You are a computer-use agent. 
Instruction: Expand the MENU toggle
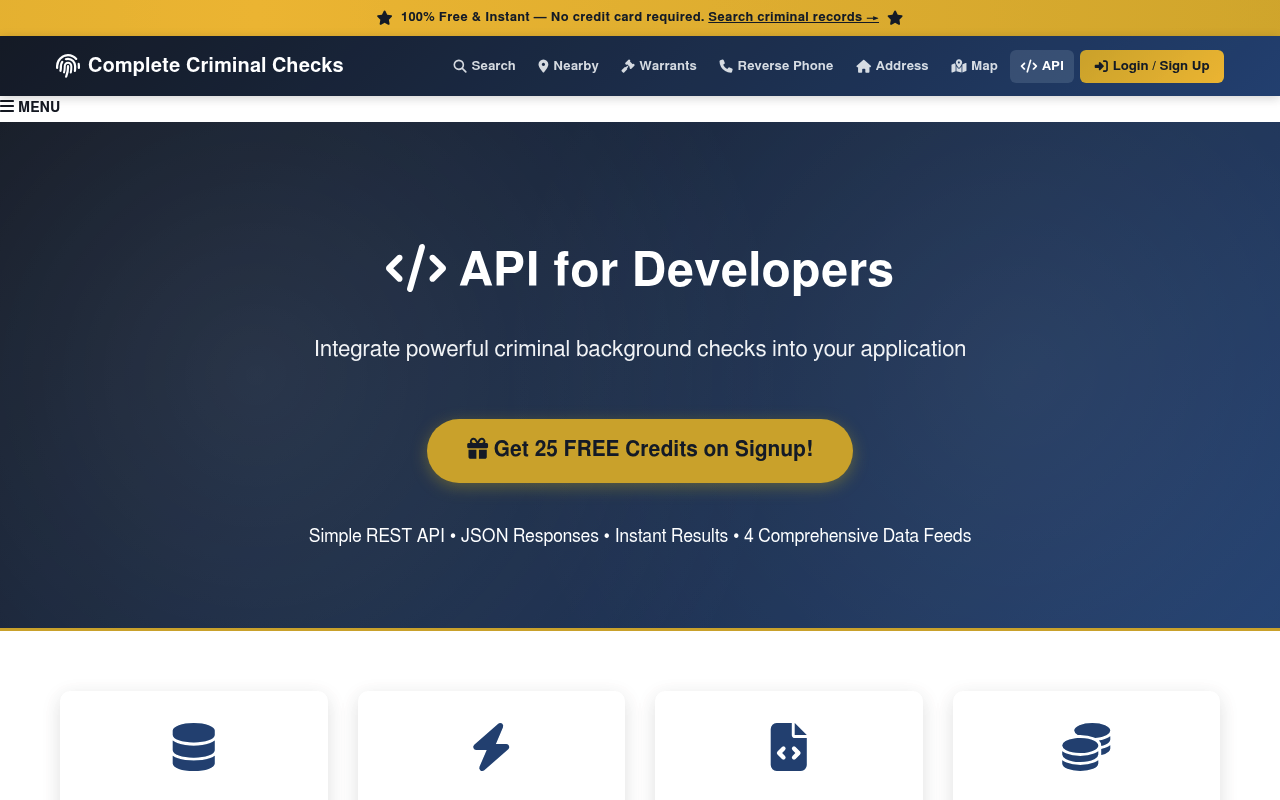click(x=30, y=107)
